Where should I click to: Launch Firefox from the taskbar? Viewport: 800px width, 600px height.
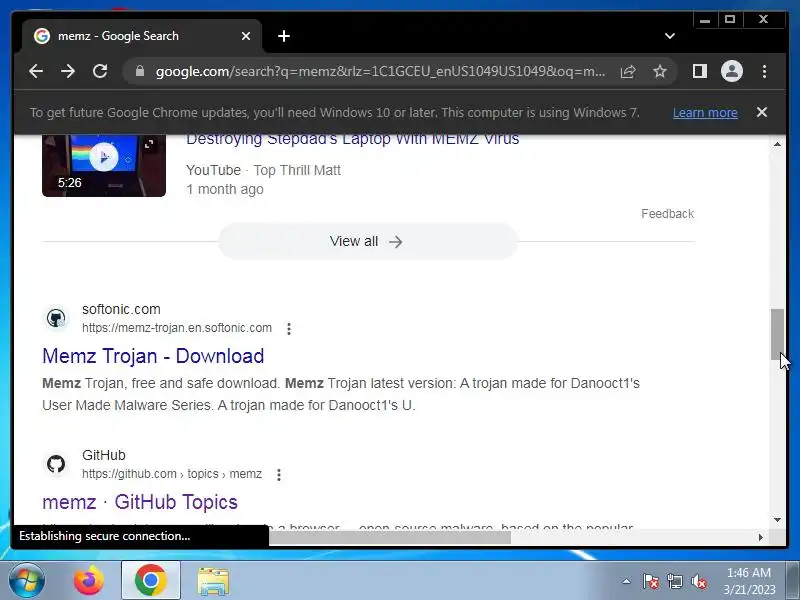(89, 581)
